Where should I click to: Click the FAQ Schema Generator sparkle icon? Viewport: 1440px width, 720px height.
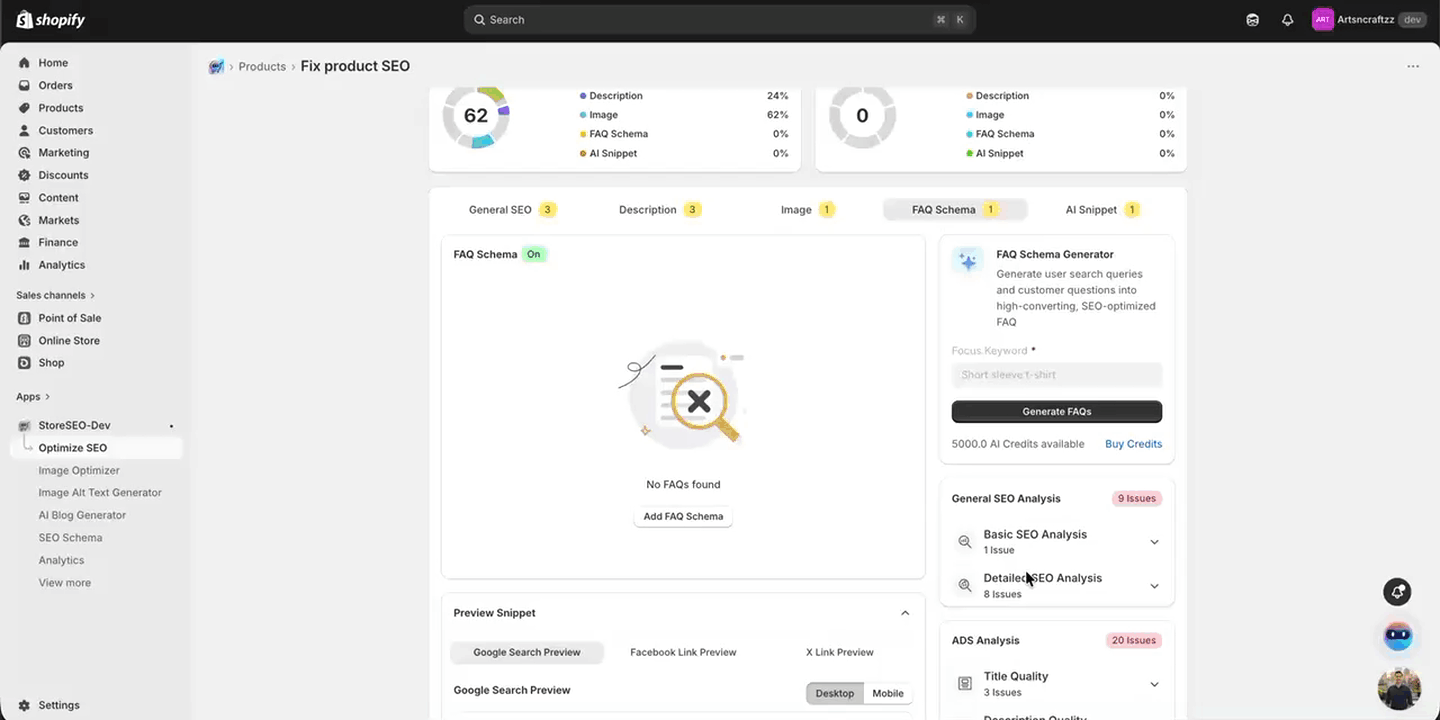pyautogui.click(x=967, y=261)
